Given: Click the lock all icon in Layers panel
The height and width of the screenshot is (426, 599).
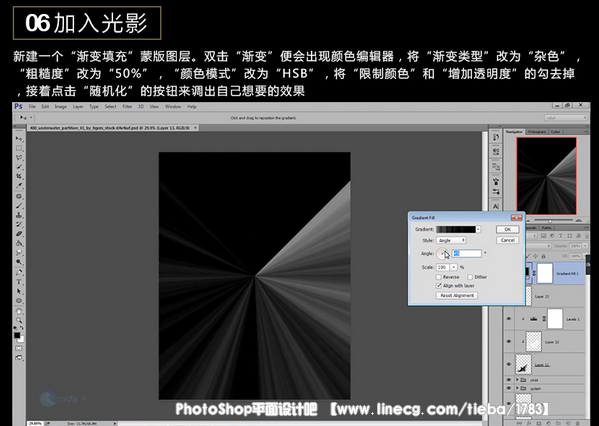Looking at the screenshot, I should pyautogui.click(x=544, y=256).
